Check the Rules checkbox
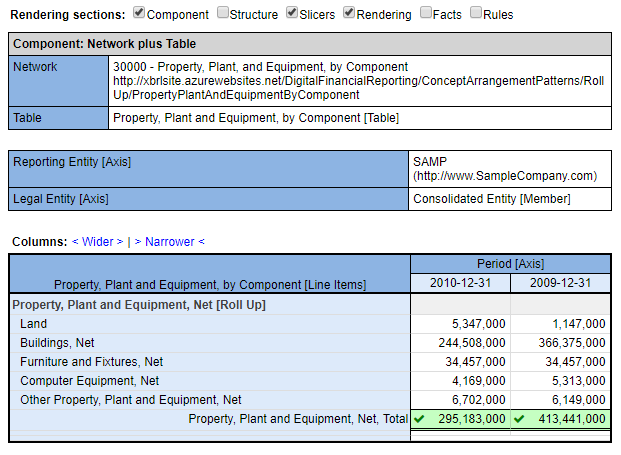621x455 pixels. (x=476, y=14)
